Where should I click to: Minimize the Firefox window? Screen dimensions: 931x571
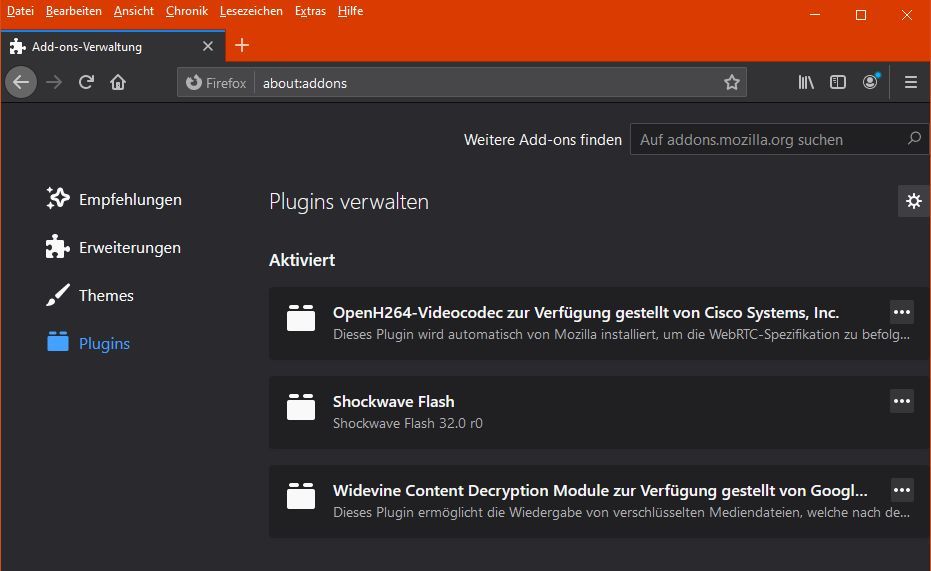815,14
